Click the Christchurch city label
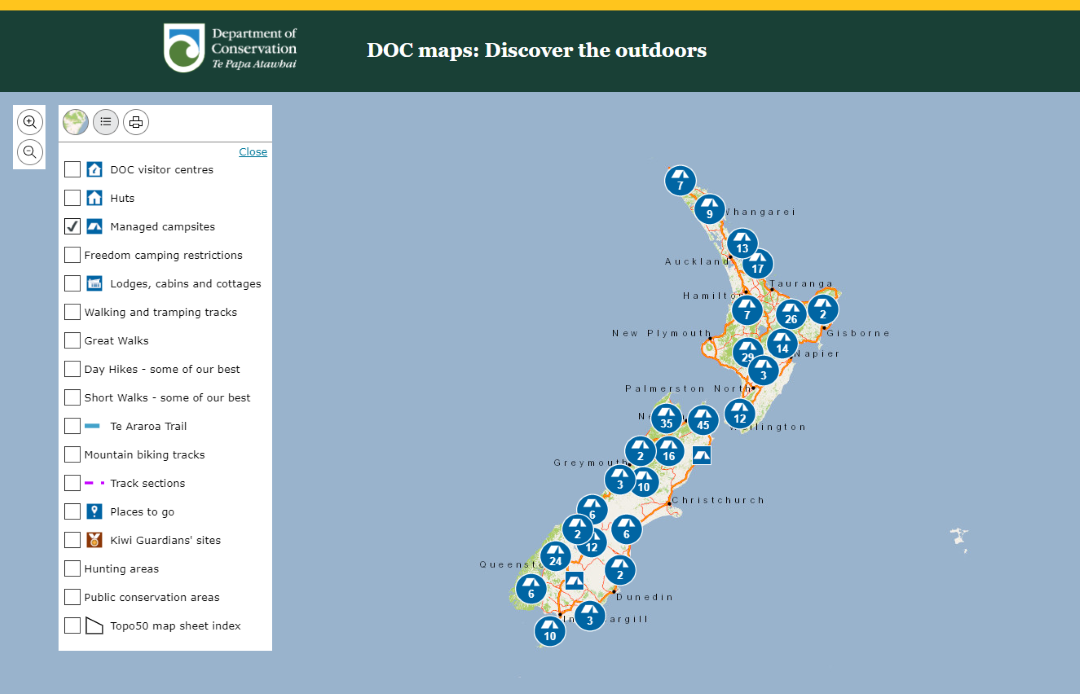 [x=718, y=501]
